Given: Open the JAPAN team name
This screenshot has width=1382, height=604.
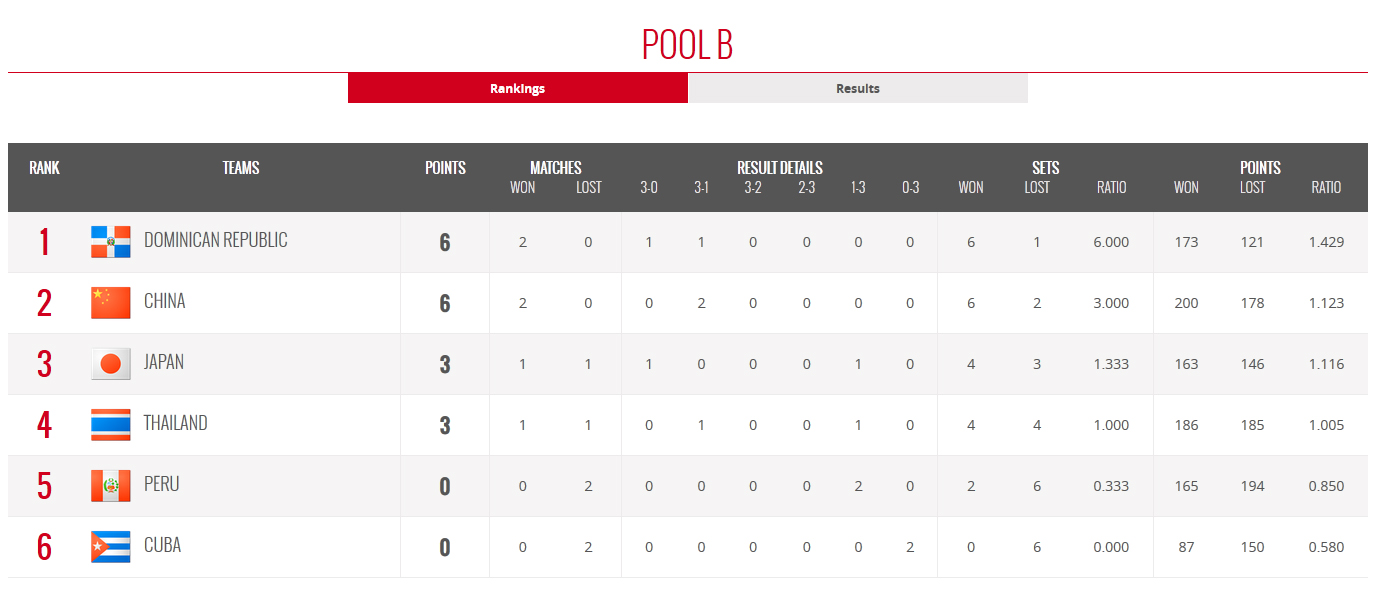Looking at the screenshot, I should click(164, 362).
